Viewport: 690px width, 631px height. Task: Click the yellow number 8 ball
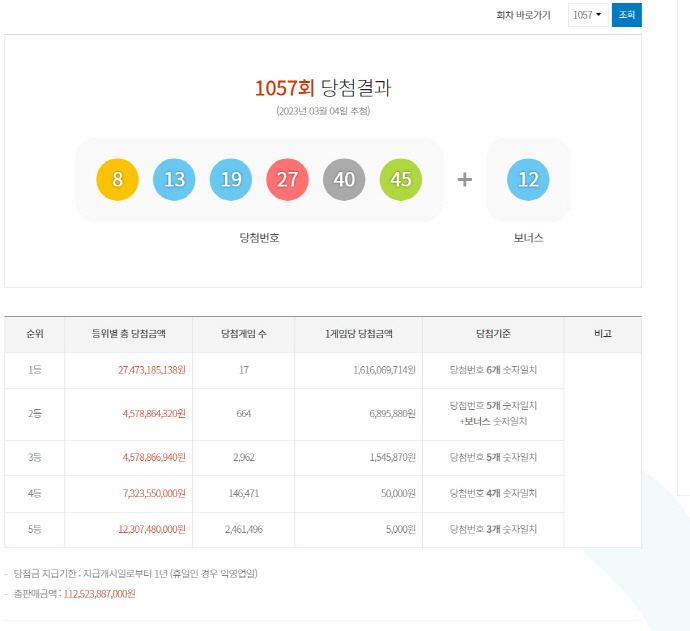(117, 180)
